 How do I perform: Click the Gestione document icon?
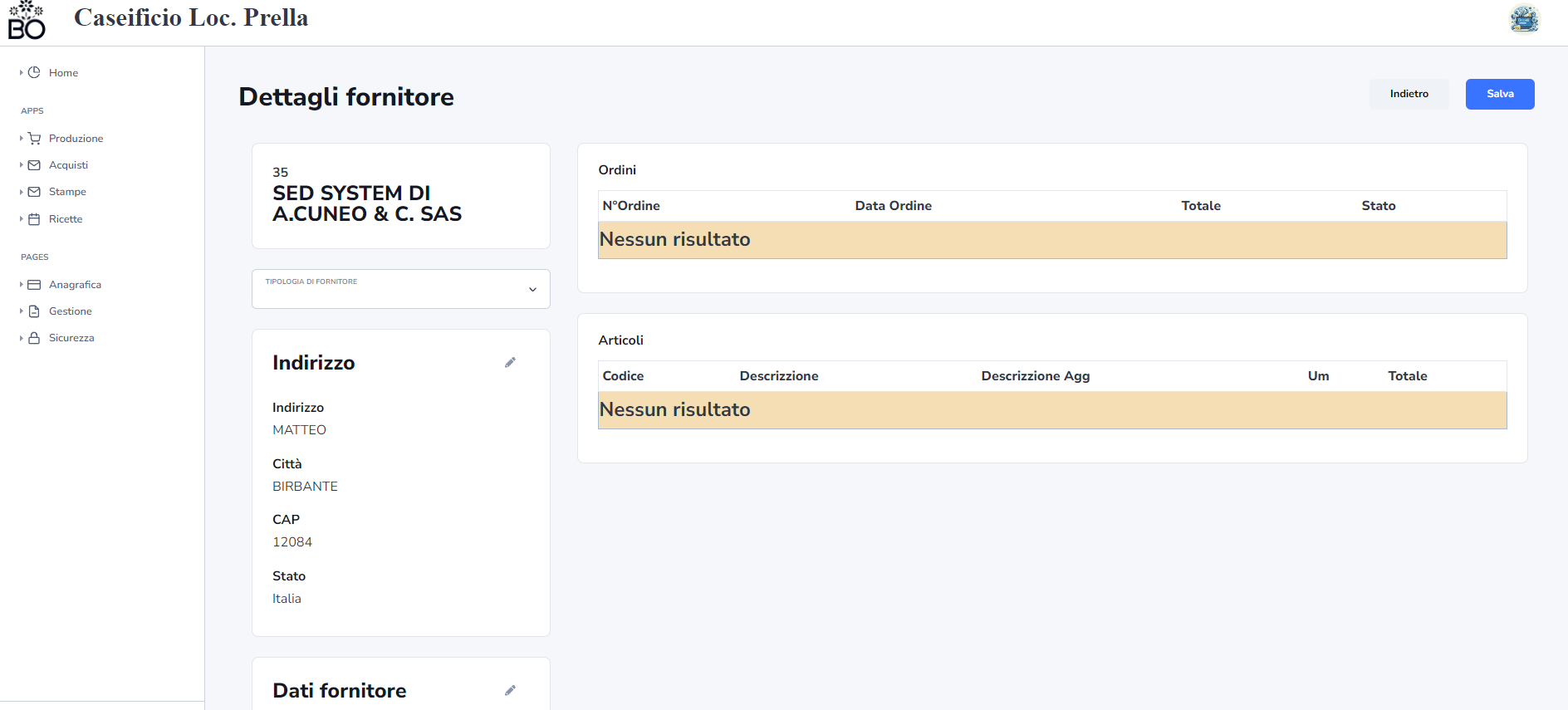pos(34,311)
